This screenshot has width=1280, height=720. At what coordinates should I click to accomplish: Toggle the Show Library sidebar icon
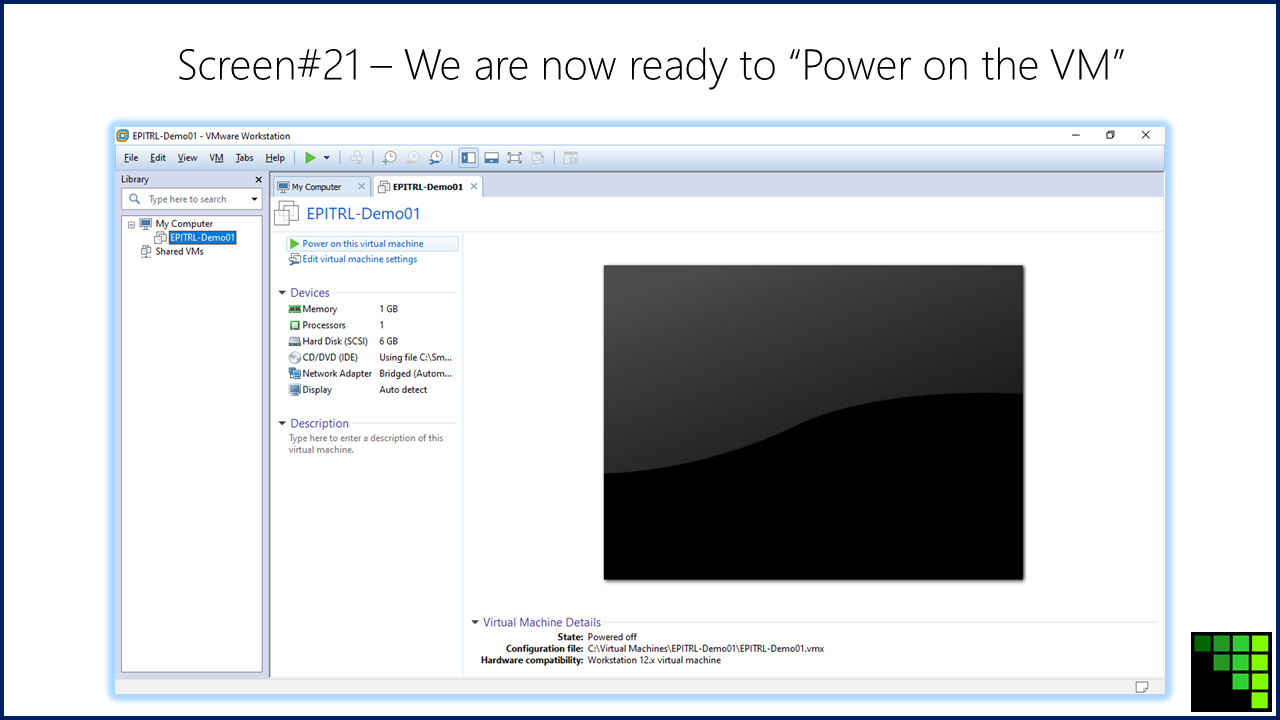(x=468, y=158)
